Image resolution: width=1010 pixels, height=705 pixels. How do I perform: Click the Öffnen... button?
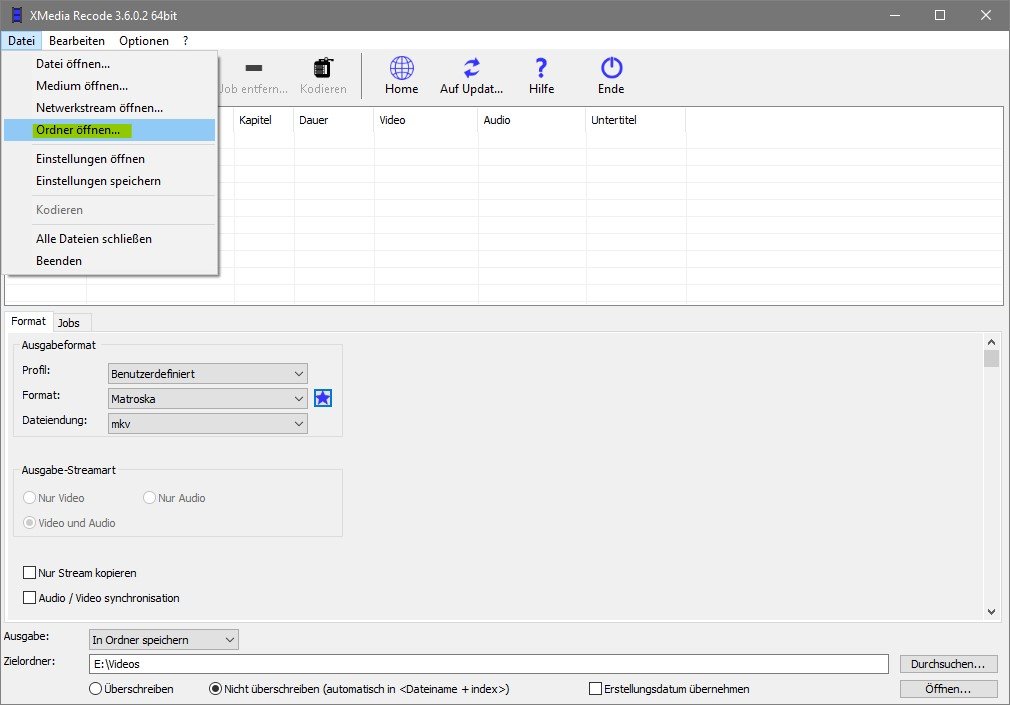(x=948, y=689)
